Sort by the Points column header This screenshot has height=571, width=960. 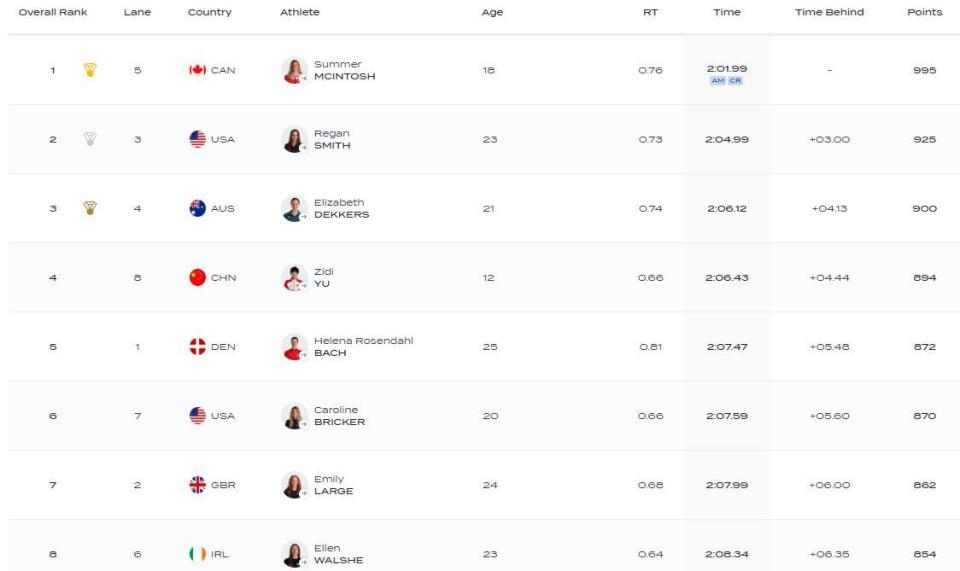point(924,12)
